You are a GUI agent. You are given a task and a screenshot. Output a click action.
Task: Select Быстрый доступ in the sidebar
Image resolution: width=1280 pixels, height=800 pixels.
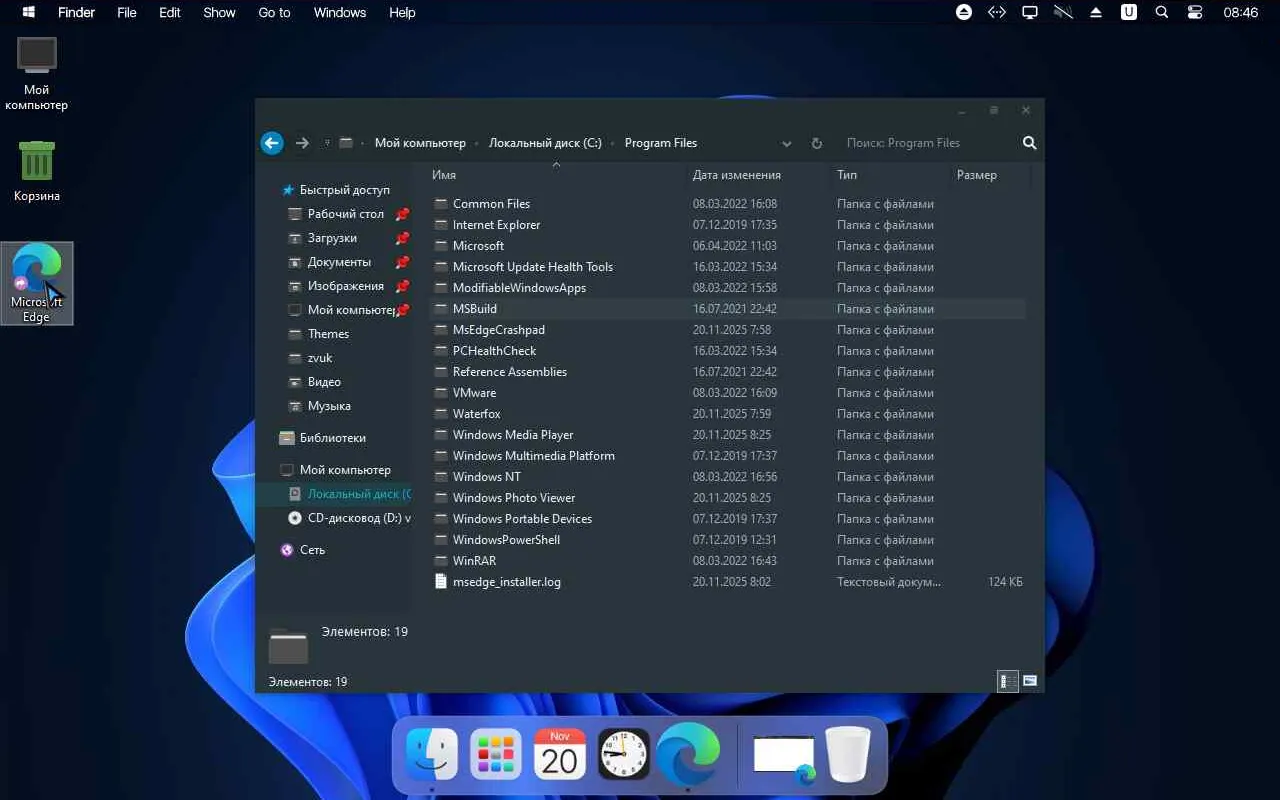point(344,190)
